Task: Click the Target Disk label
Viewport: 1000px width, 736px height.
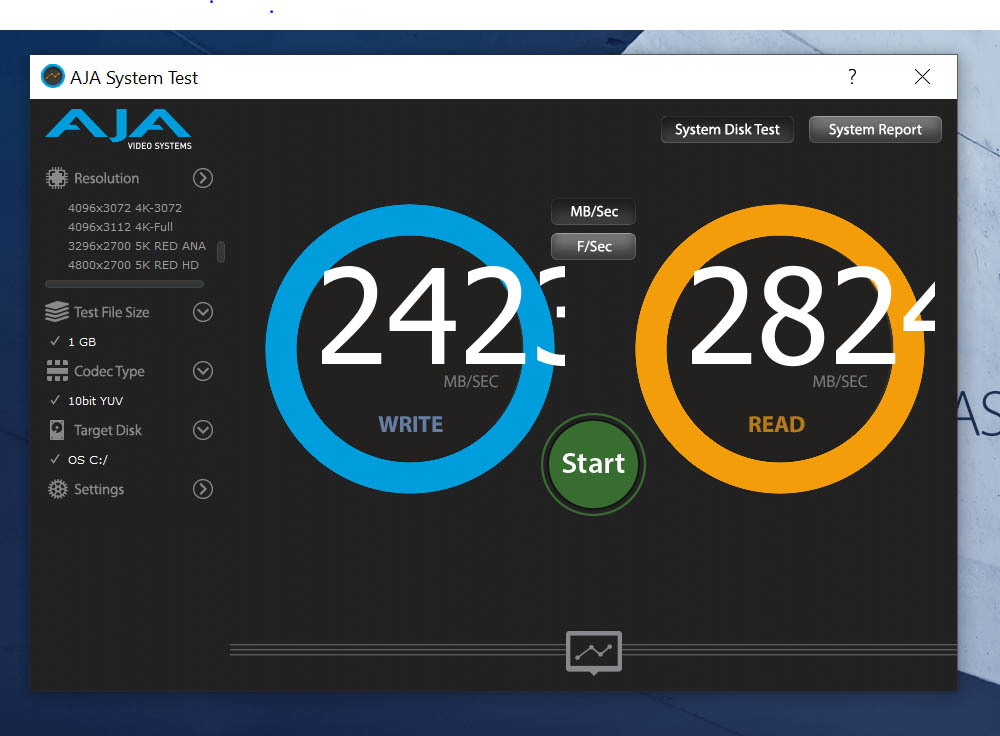Action: (x=108, y=430)
